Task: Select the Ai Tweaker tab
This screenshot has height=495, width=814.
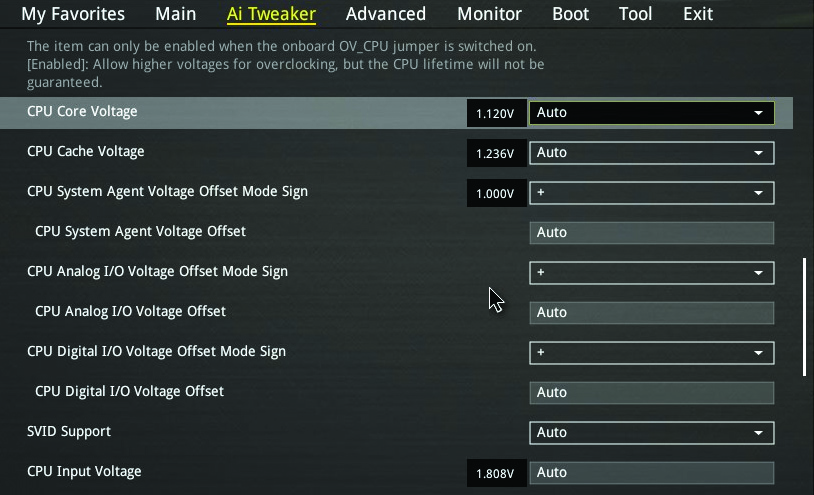Action: coord(271,14)
